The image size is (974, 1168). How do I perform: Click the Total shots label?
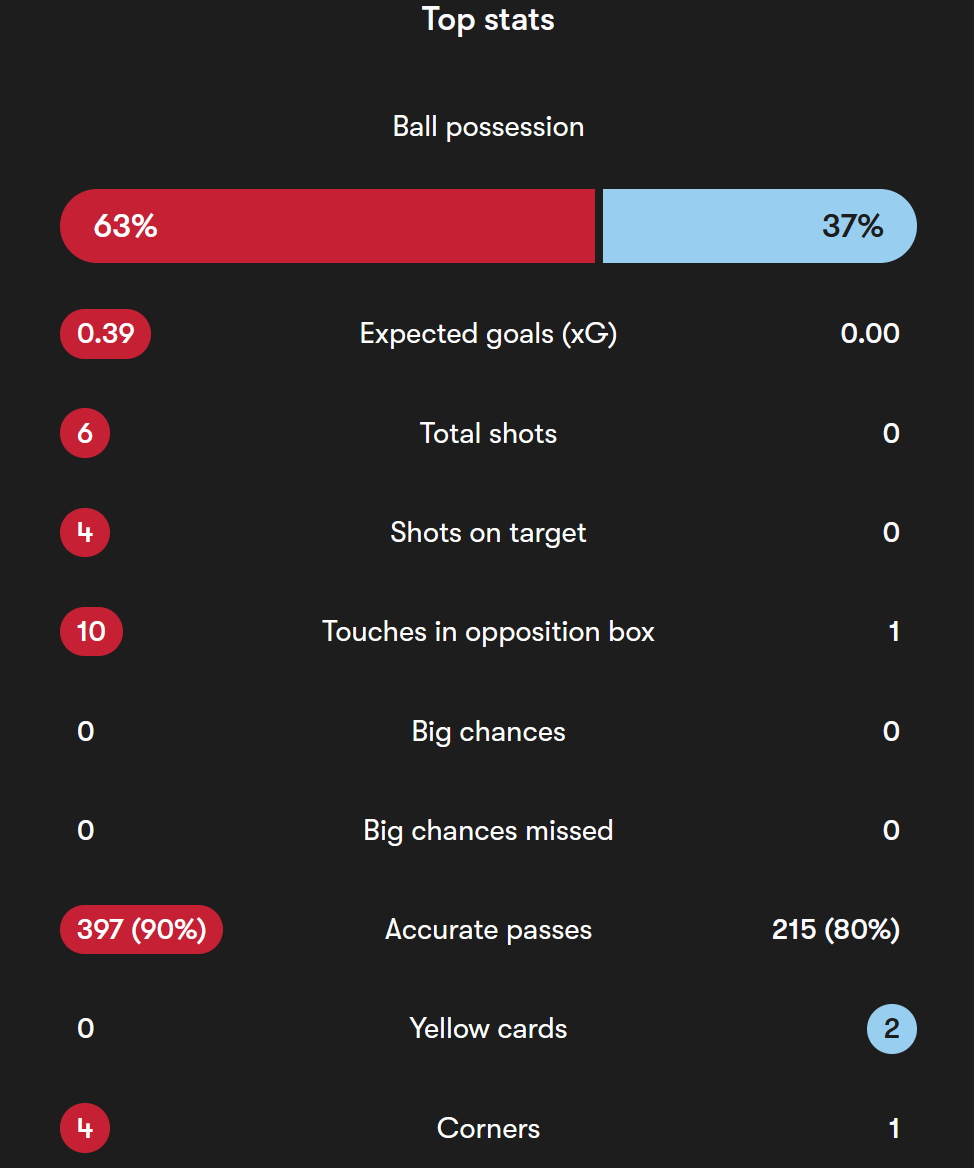pyautogui.click(x=488, y=433)
